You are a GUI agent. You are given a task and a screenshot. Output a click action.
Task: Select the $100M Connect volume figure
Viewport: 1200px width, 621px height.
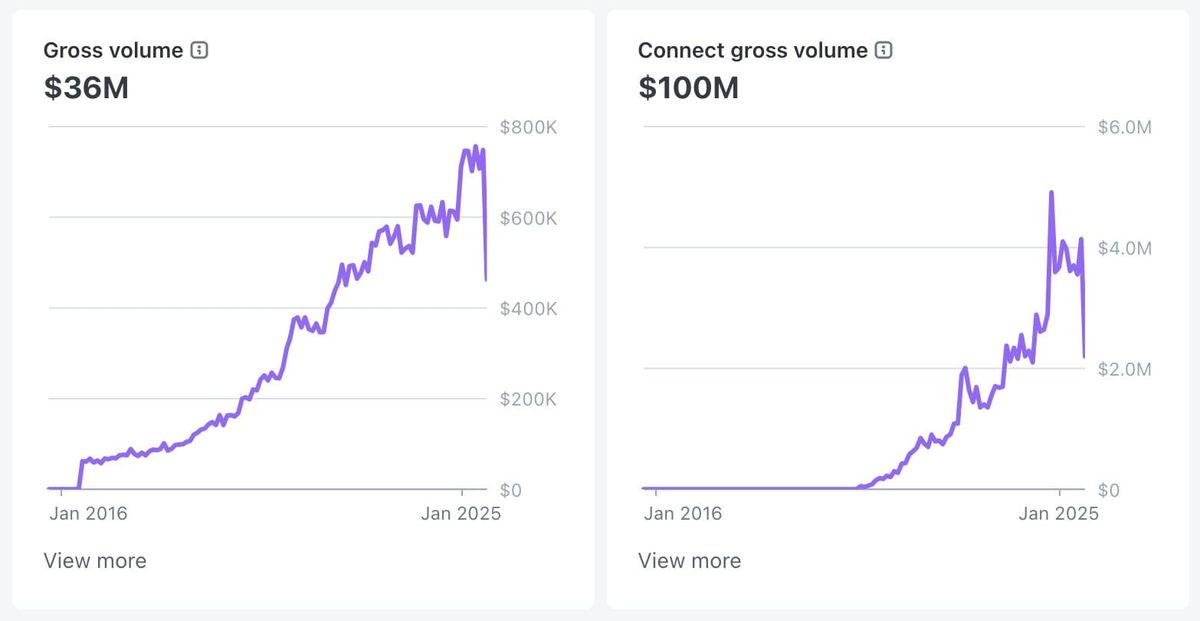(x=688, y=88)
